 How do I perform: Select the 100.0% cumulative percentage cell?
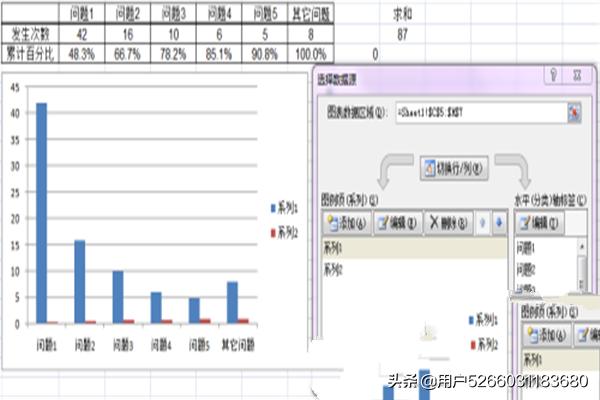315,52
